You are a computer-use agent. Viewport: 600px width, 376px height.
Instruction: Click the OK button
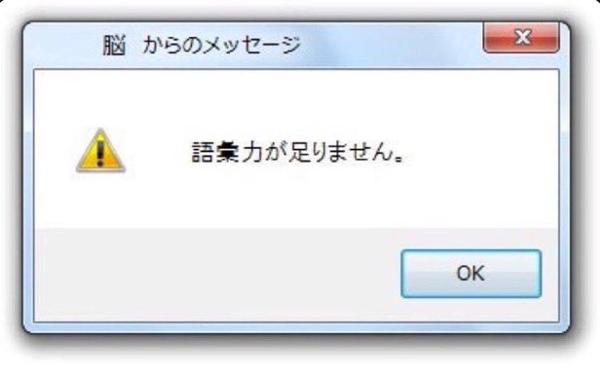click(471, 273)
